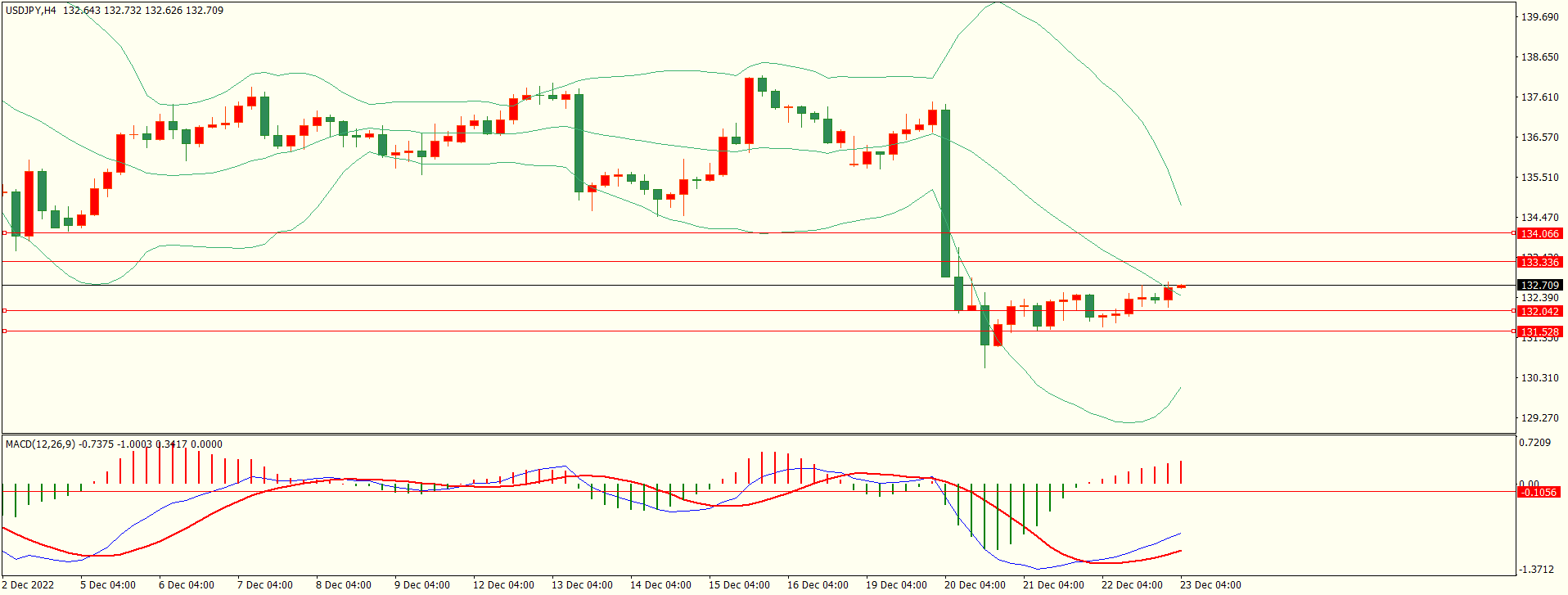The image size is (1568, 595).
Task: Click the 16 Dec 04:00 date label
Action: (818, 585)
